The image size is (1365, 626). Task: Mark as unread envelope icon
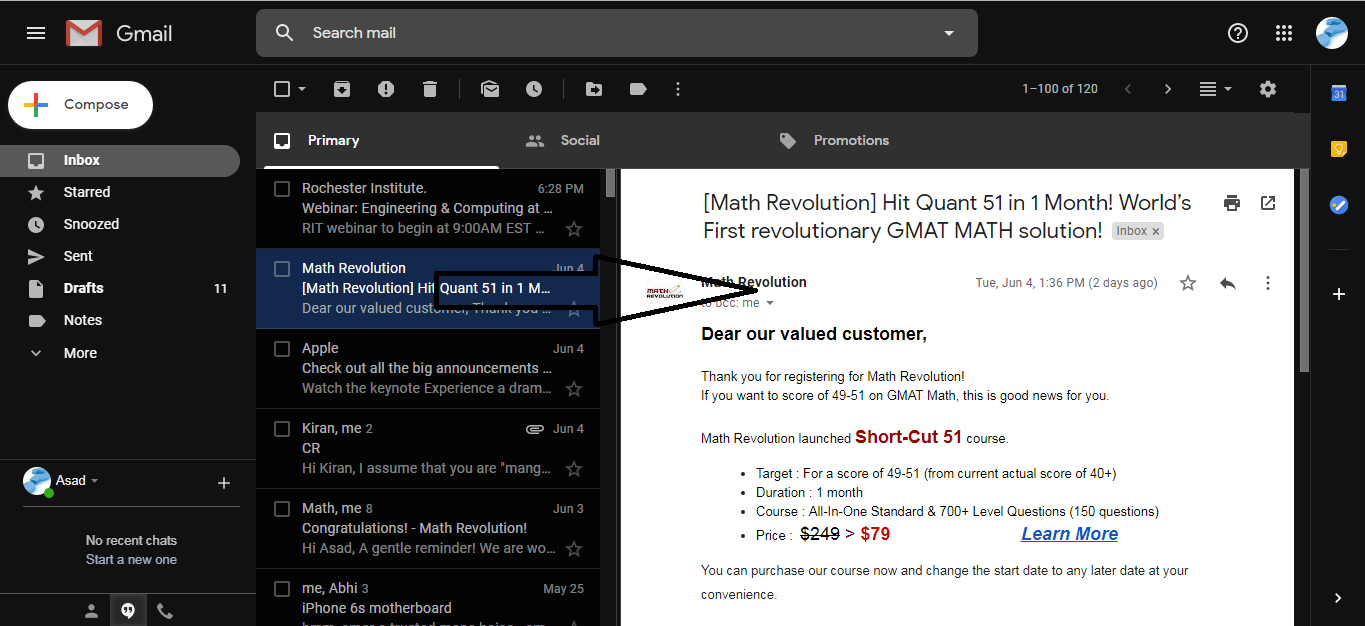click(490, 89)
